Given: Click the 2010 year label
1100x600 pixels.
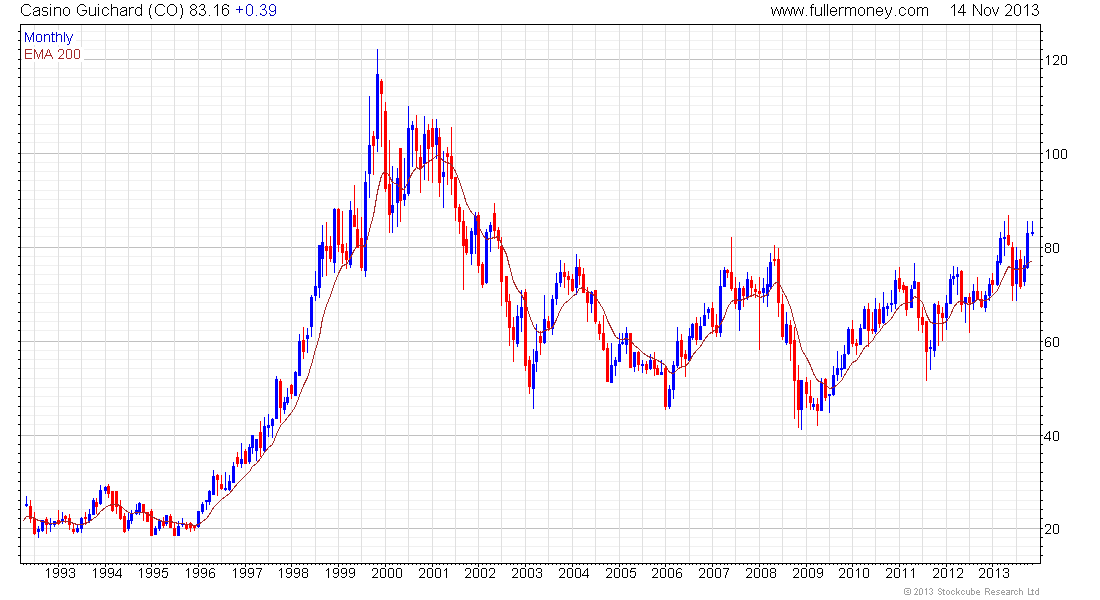Looking at the screenshot, I should (x=854, y=573).
